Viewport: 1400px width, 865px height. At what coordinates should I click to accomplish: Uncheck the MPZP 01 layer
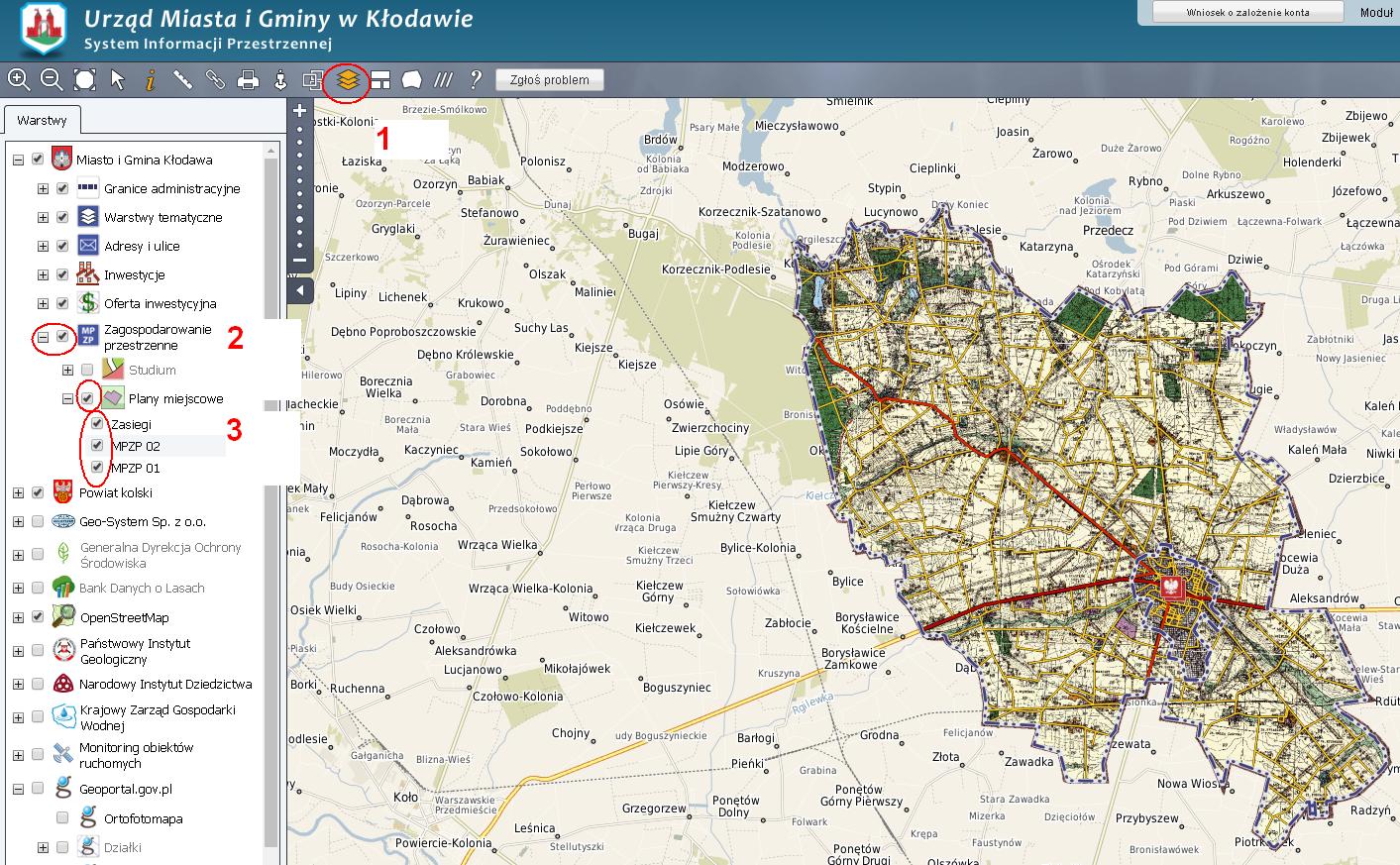[97, 468]
